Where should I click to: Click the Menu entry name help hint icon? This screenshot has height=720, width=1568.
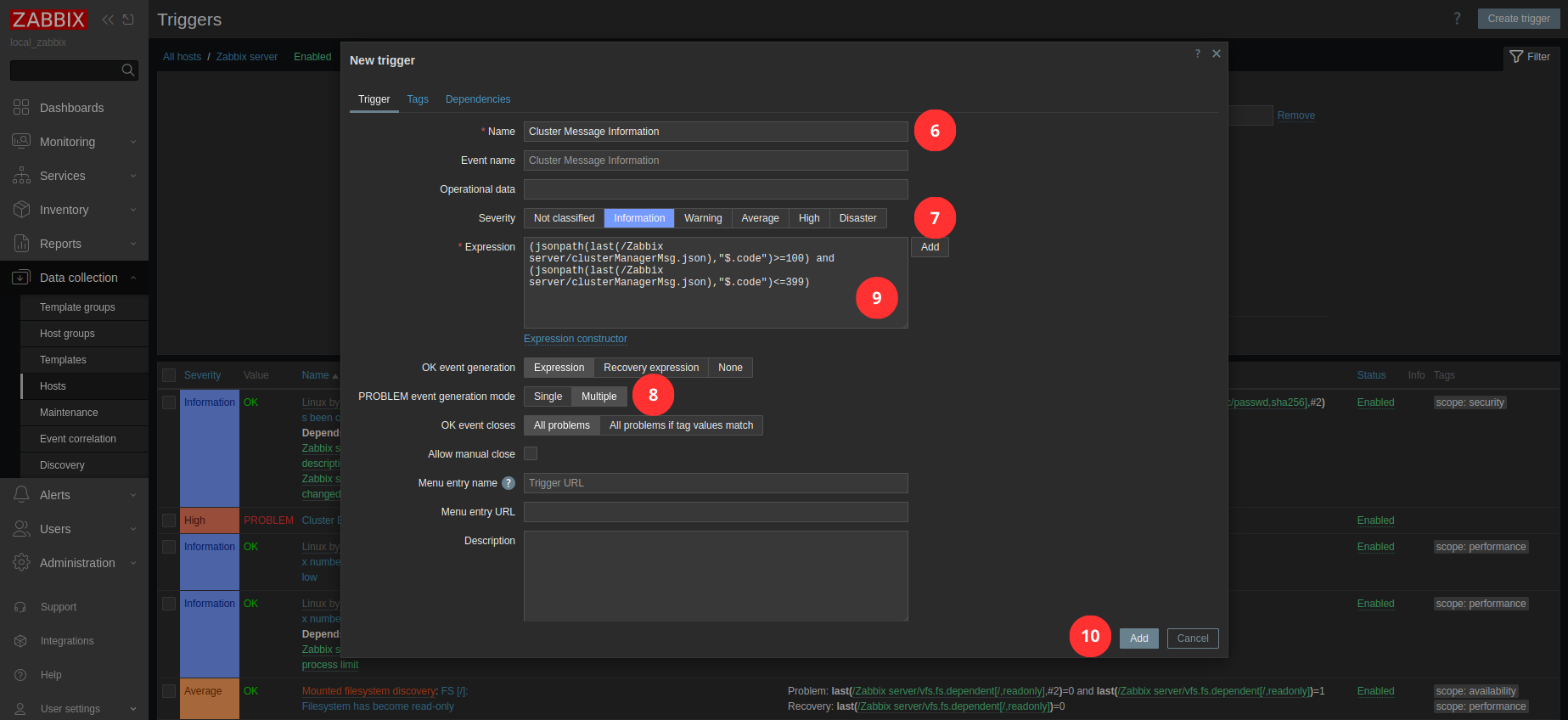tap(509, 483)
